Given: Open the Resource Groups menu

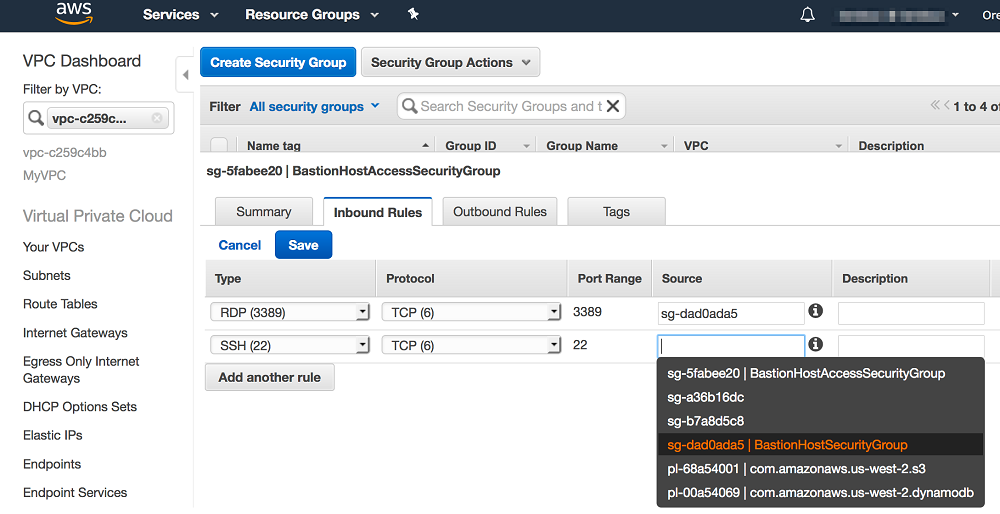Looking at the screenshot, I should click(312, 14).
